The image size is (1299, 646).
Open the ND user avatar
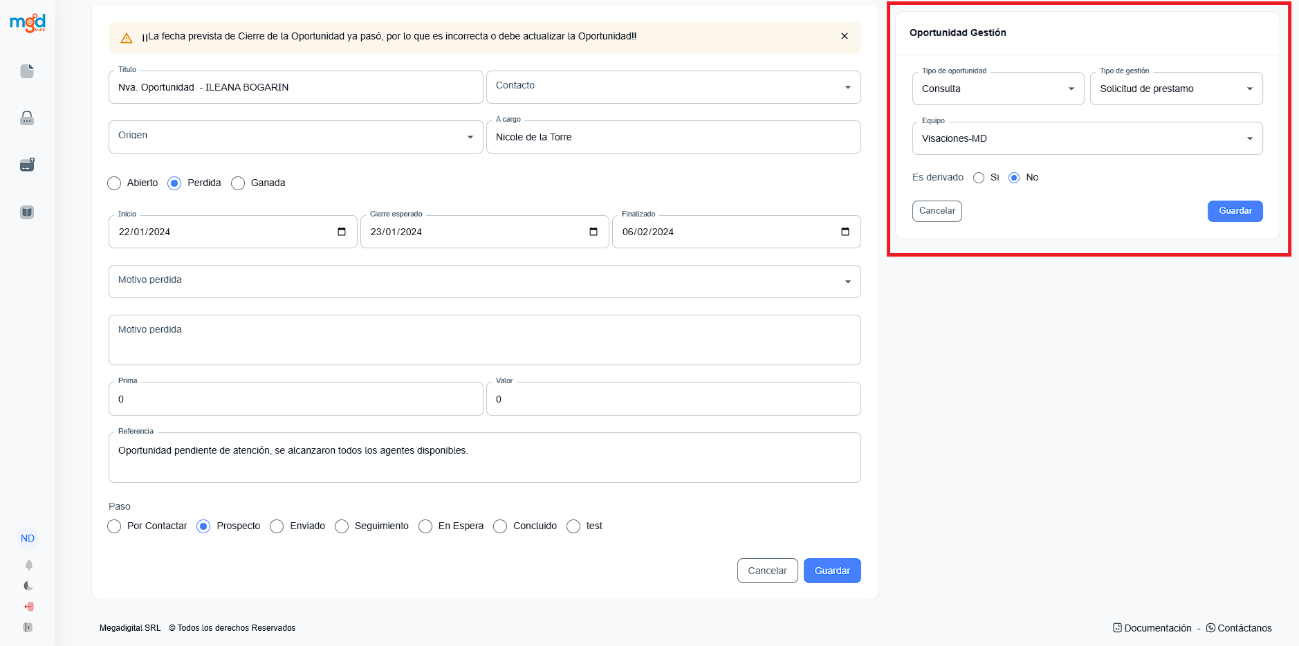pos(28,538)
